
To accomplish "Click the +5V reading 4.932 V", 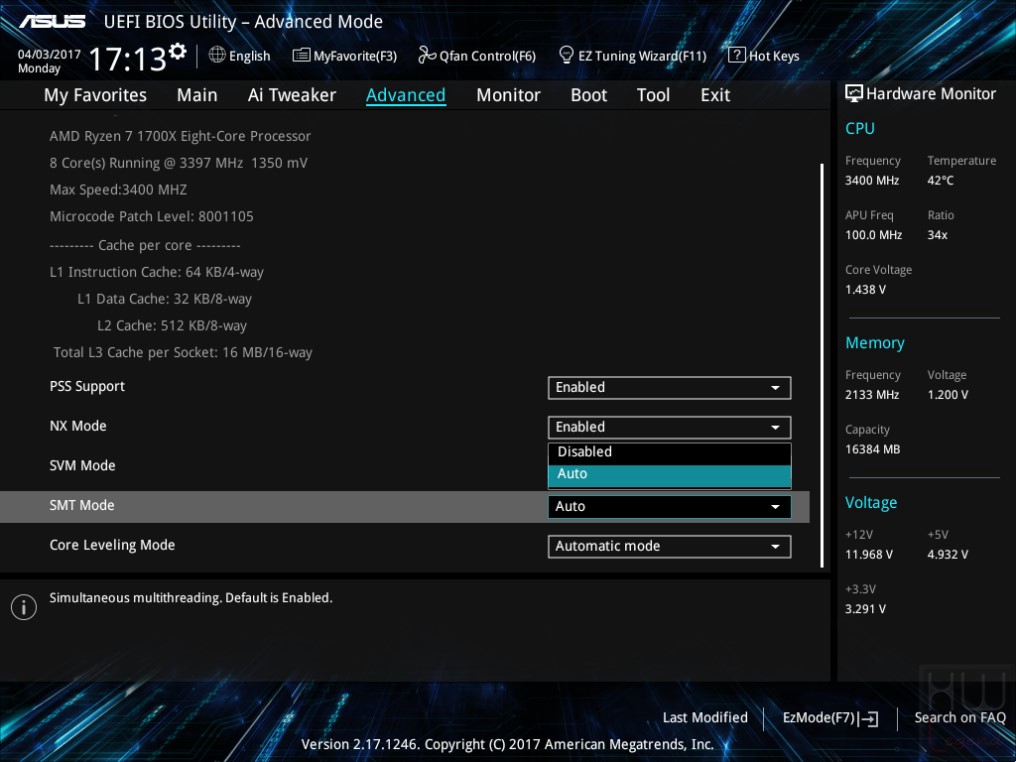I will tap(947, 554).
